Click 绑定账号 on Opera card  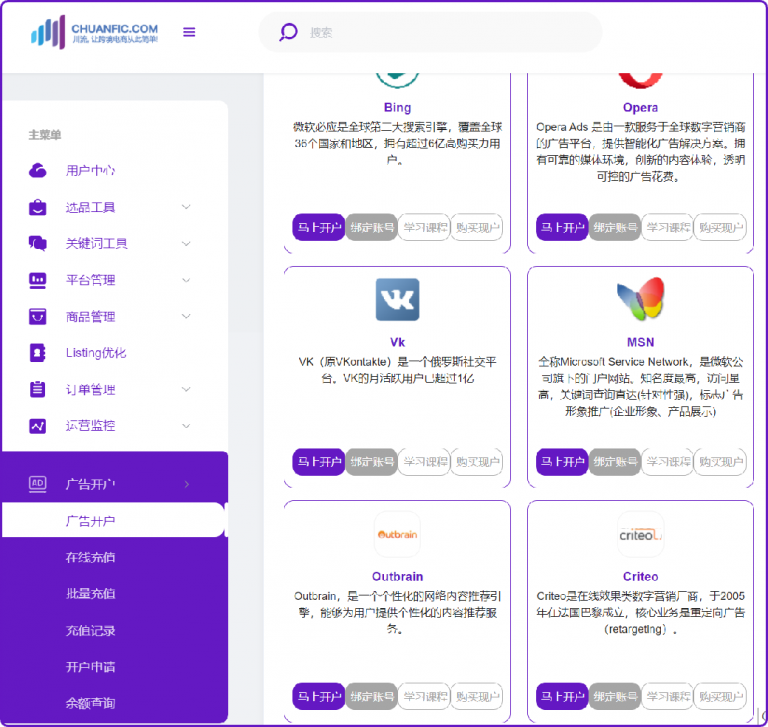pos(615,227)
